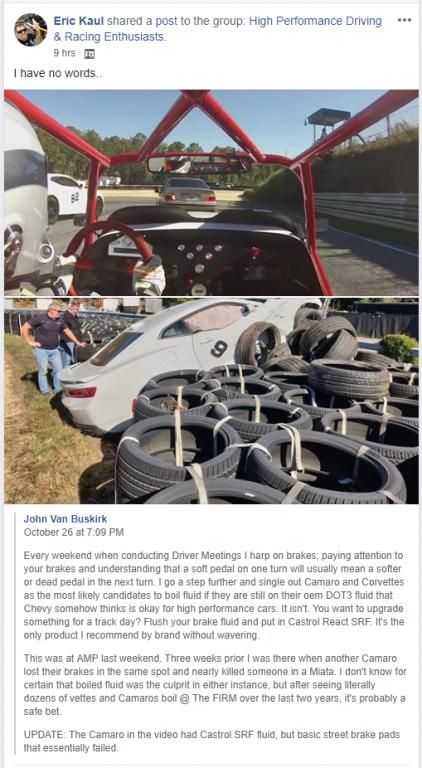422x768 pixels.
Task: Click the "I have no words.." caption
Action: click(58, 74)
